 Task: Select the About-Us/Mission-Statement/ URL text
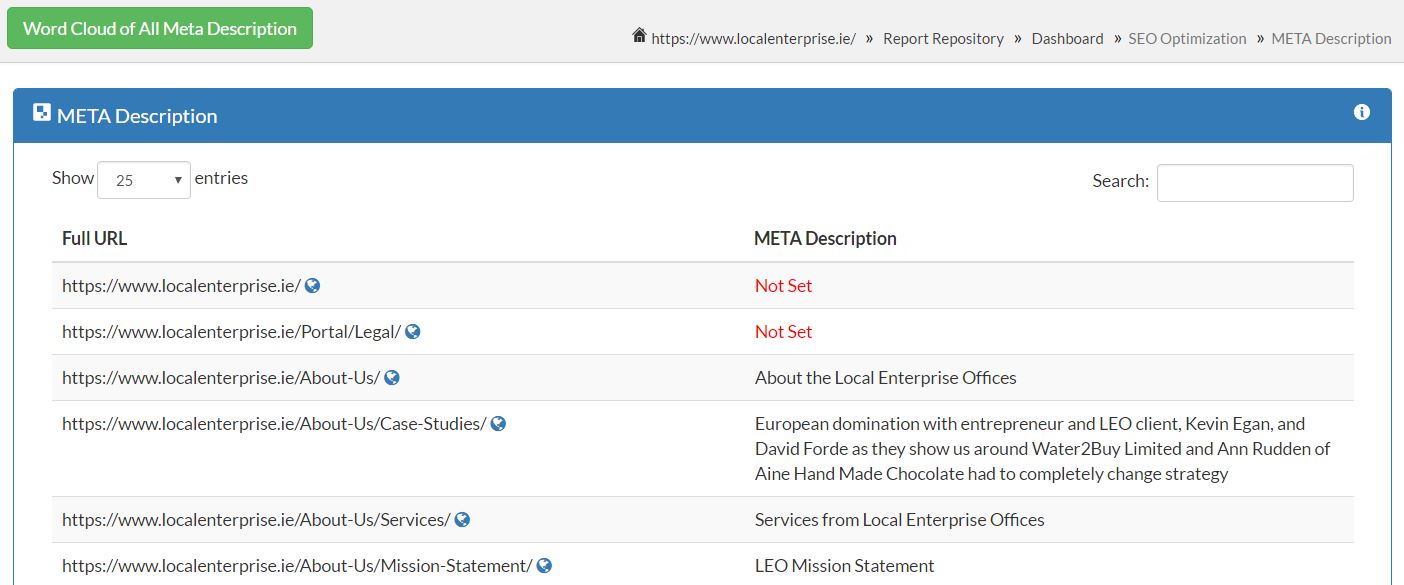point(297,565)
